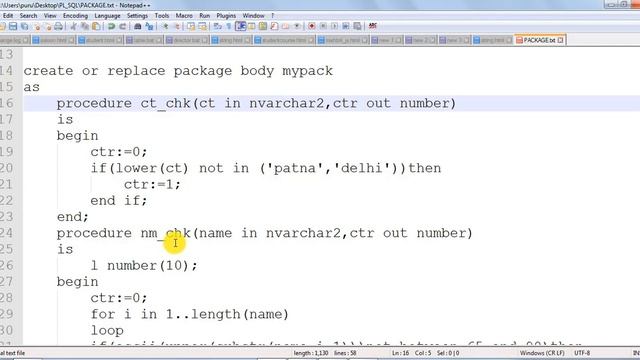Open the Window menu

[x=253, y=16]
